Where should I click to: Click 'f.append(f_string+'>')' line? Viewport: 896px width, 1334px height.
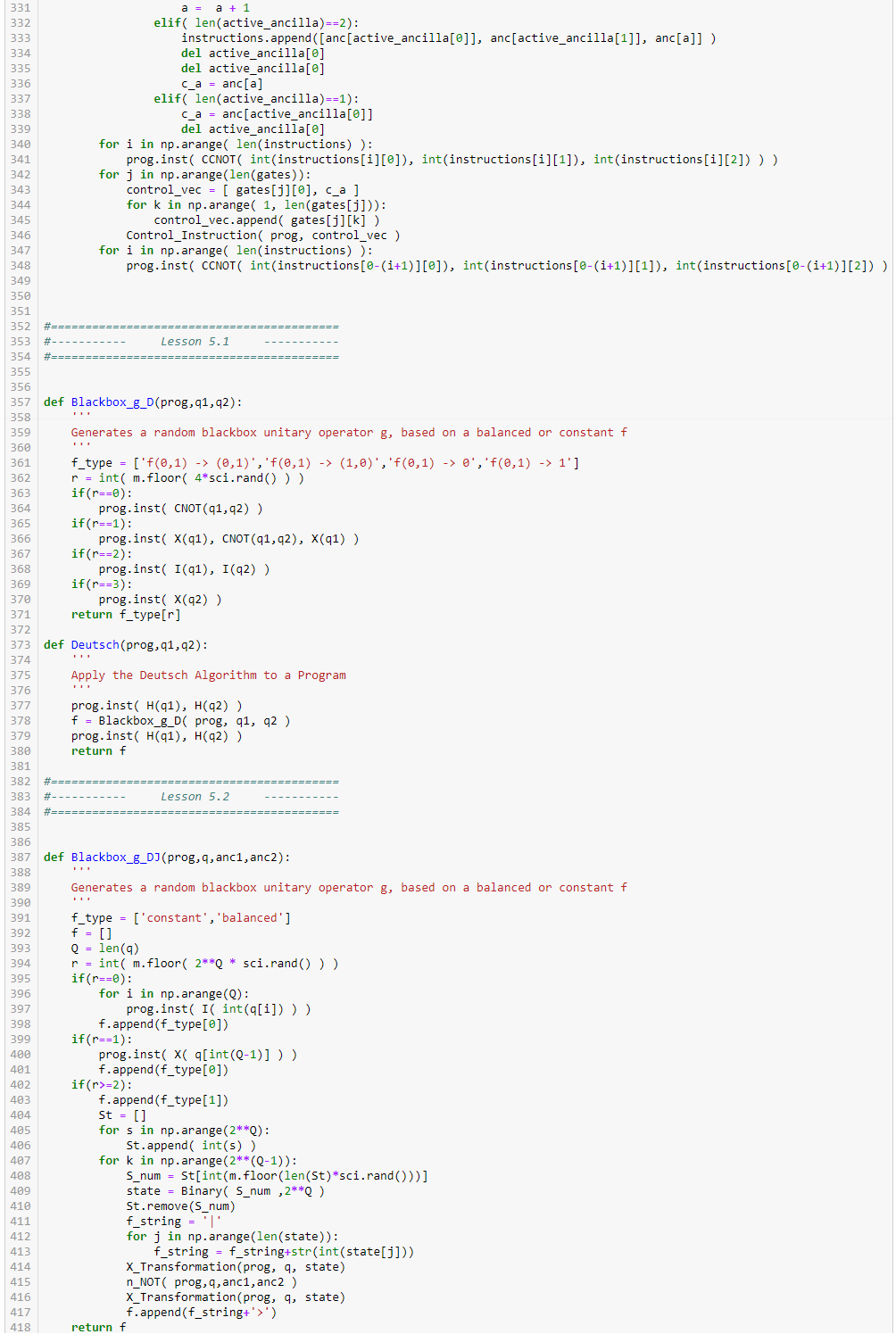click(x=202, y=1313)
